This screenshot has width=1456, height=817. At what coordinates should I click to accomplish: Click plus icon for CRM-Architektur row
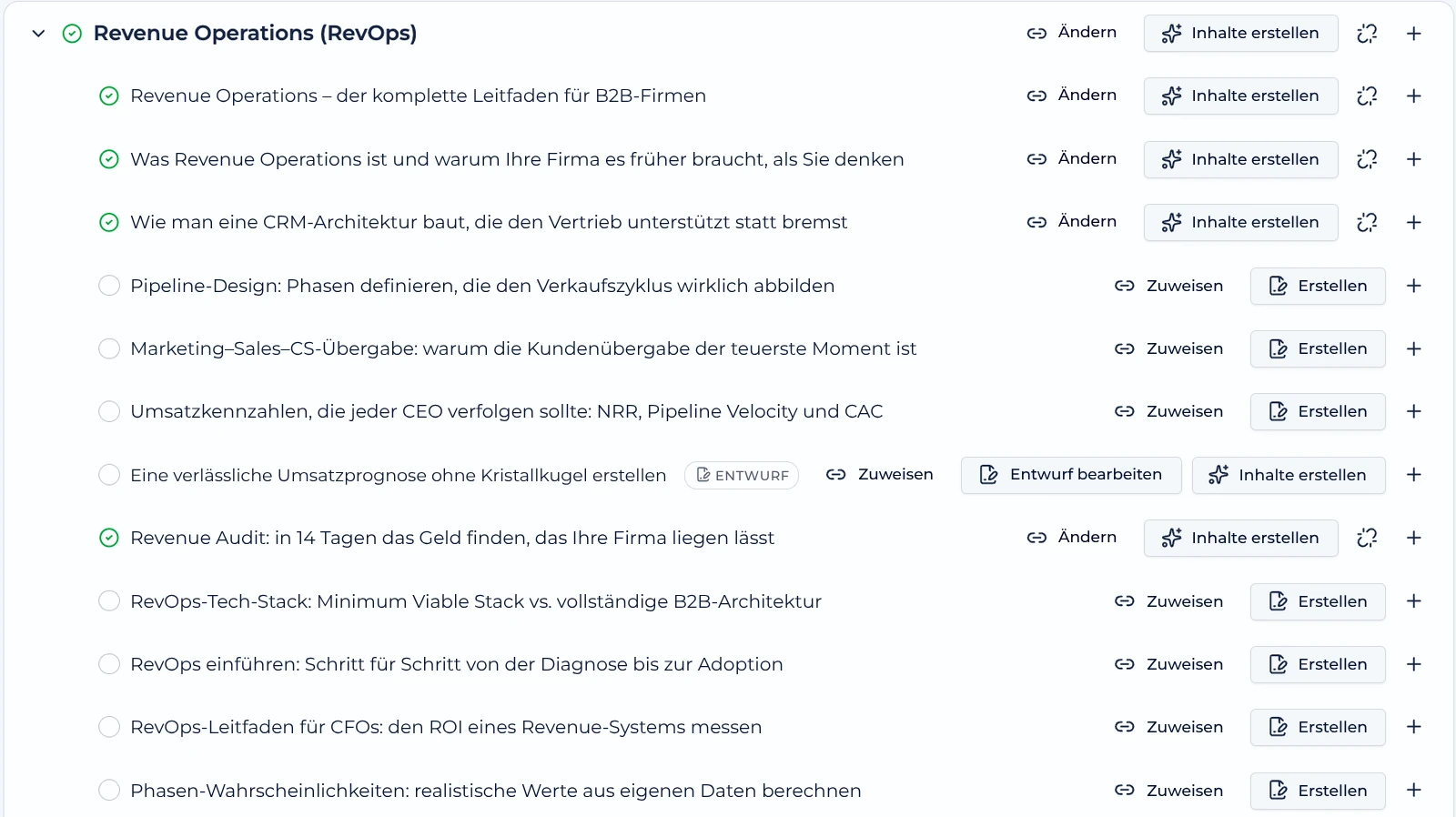1414,222
